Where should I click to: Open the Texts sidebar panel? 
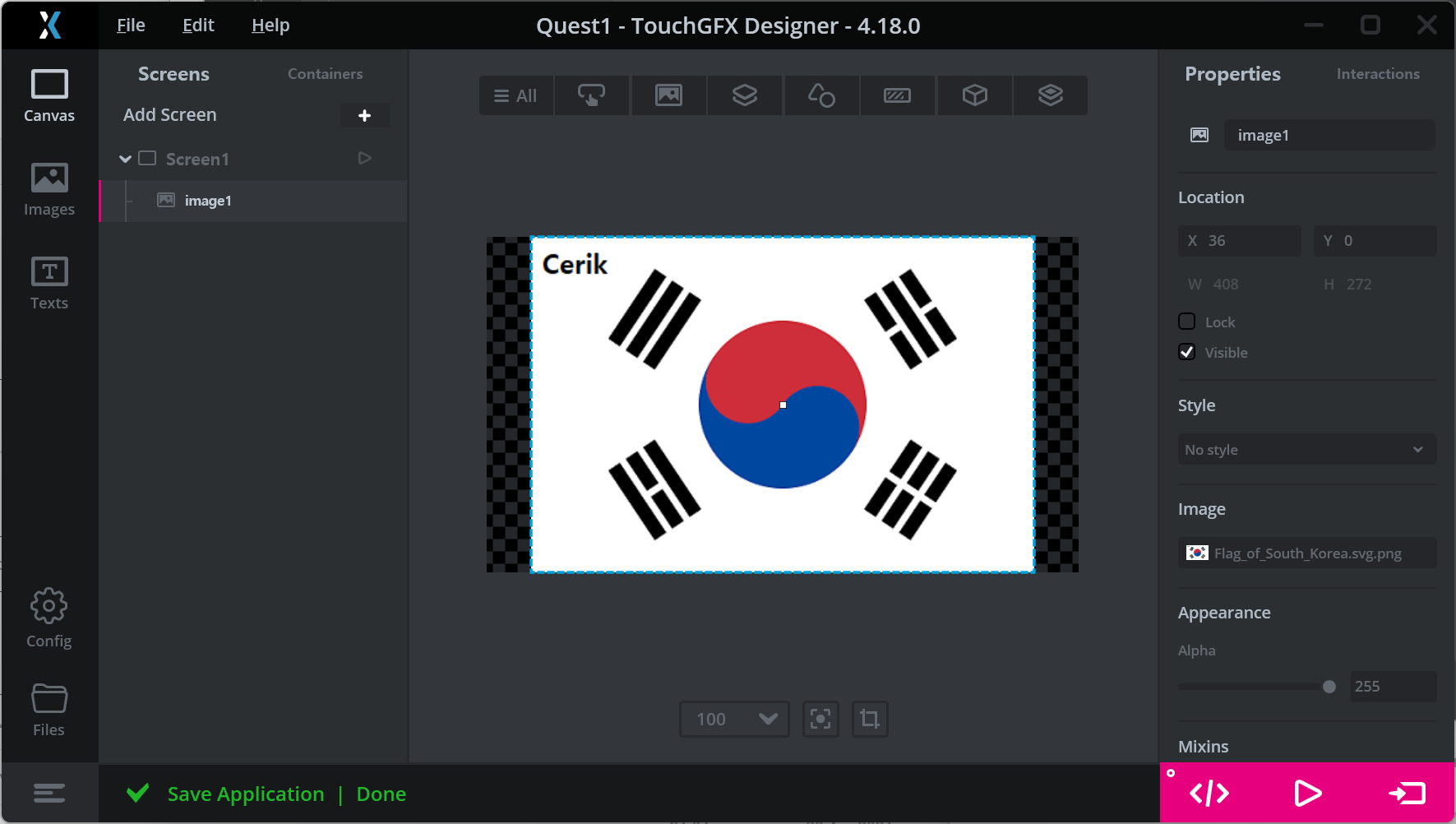(x=49, y=283)
